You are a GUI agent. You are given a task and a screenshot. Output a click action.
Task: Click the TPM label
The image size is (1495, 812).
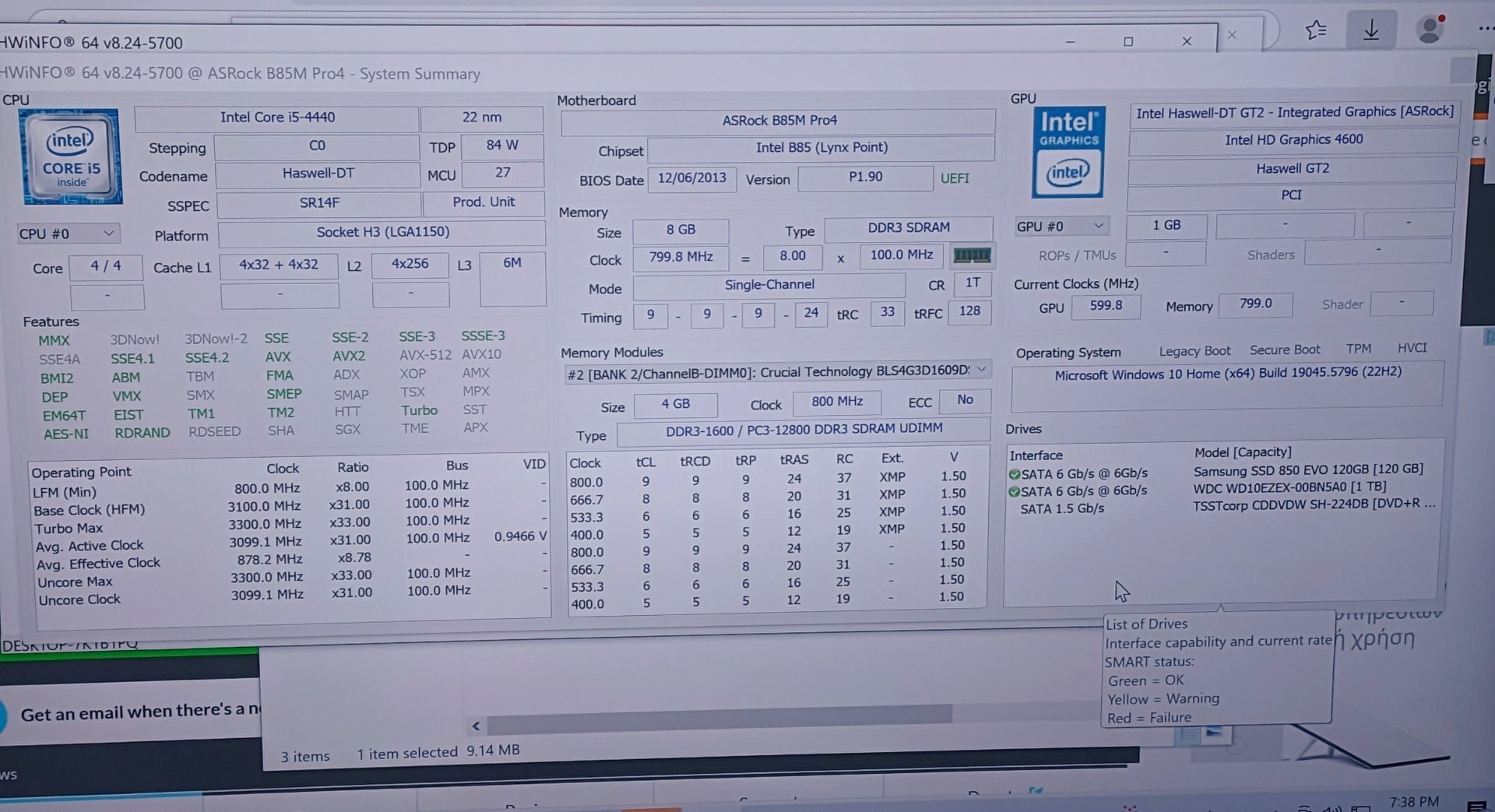tap(1359, 349)
